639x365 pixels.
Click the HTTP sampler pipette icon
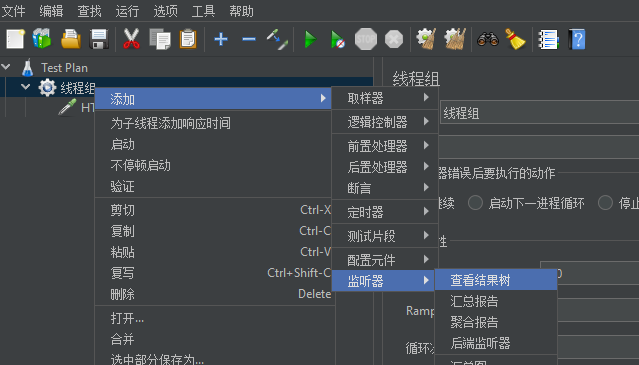(67, 107)
